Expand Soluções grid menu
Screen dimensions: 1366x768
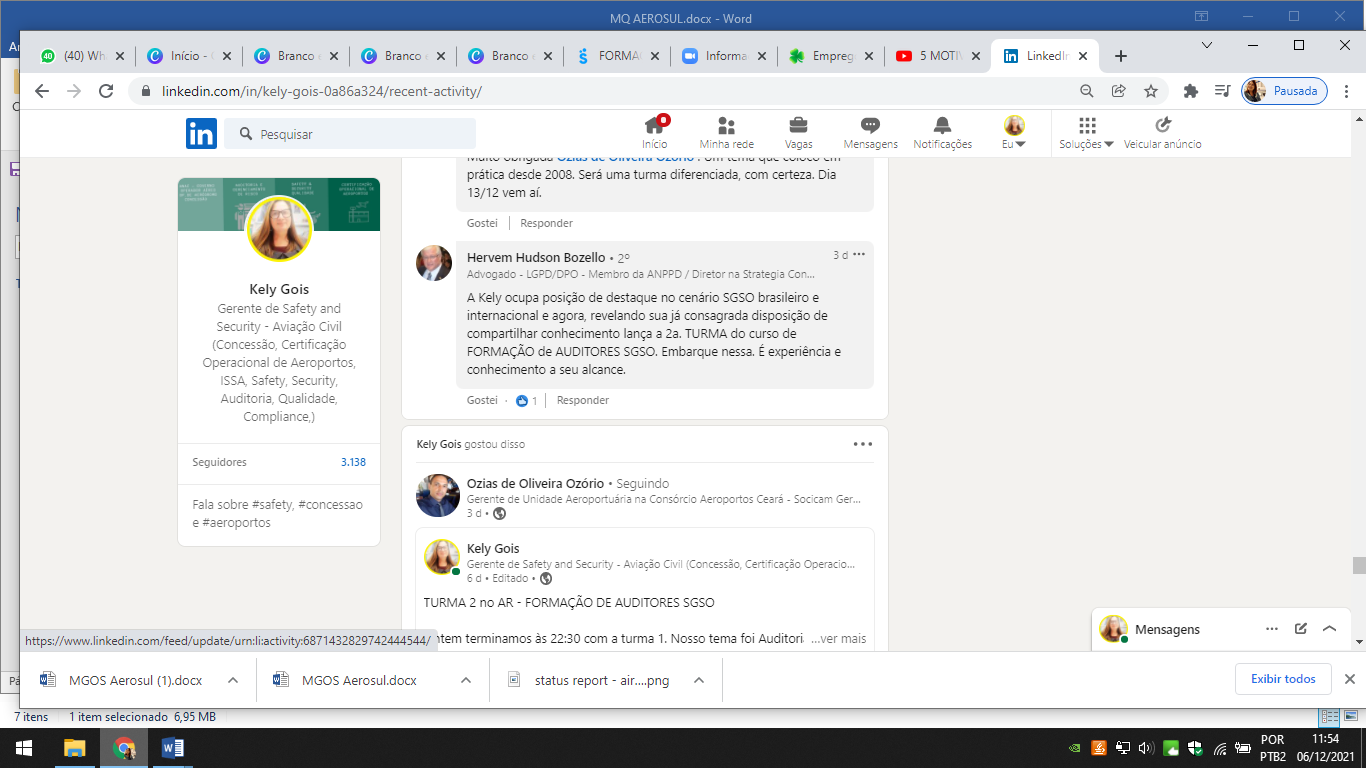[x=1087, y=133]
